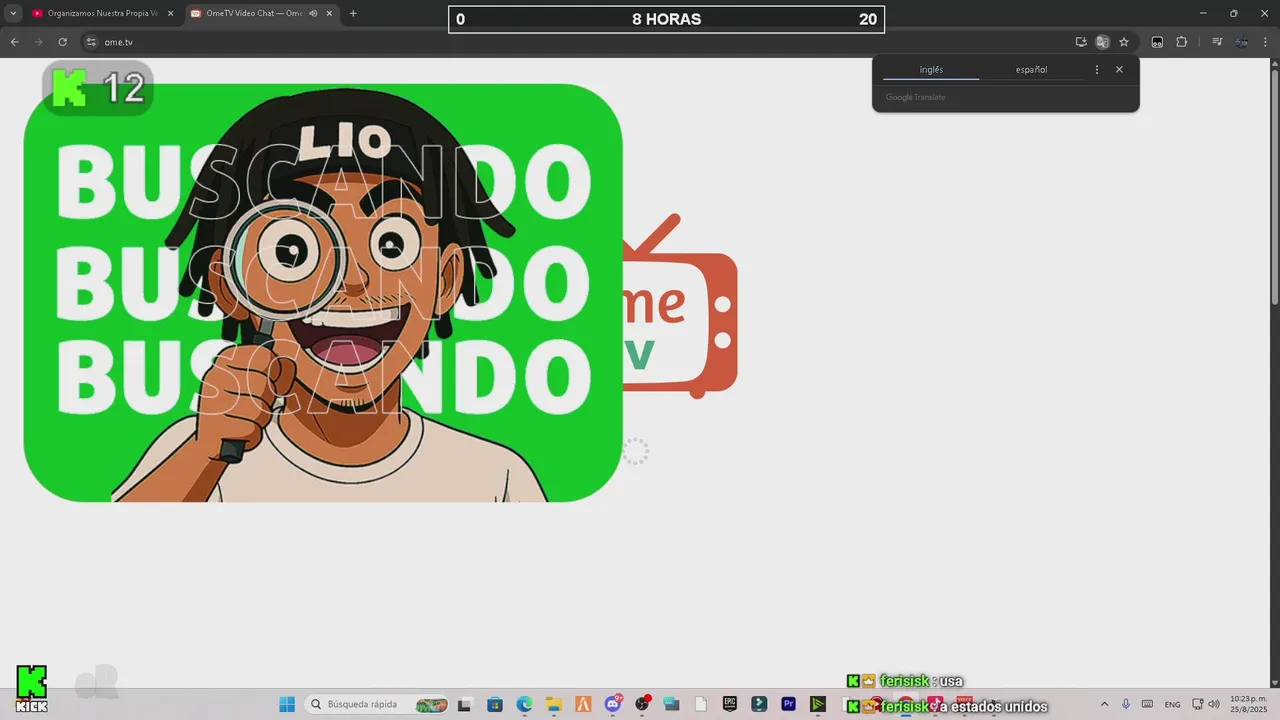This screenshot has width=1280, height=720.
Task: Open network status tray icon
Action: (x=1198, y=704)
